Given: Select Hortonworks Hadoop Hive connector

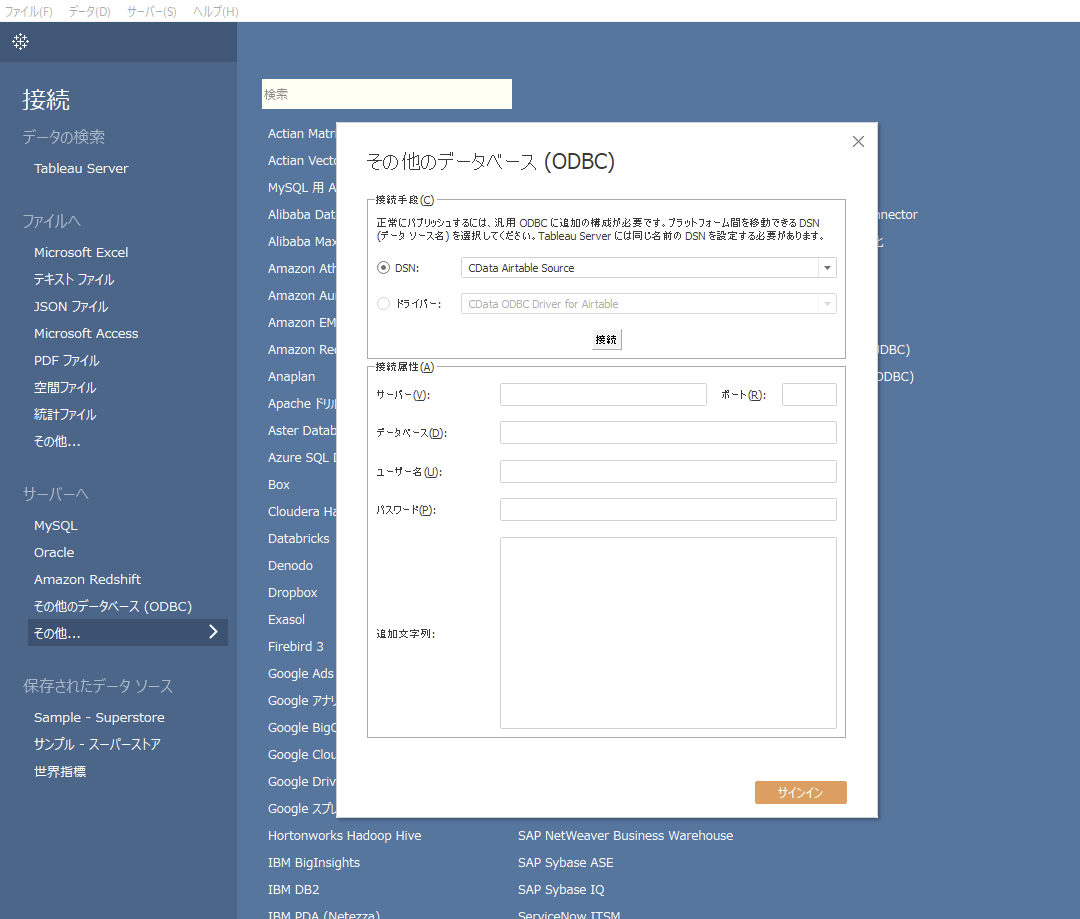Looking at the screenshot, I should point(344,836).
